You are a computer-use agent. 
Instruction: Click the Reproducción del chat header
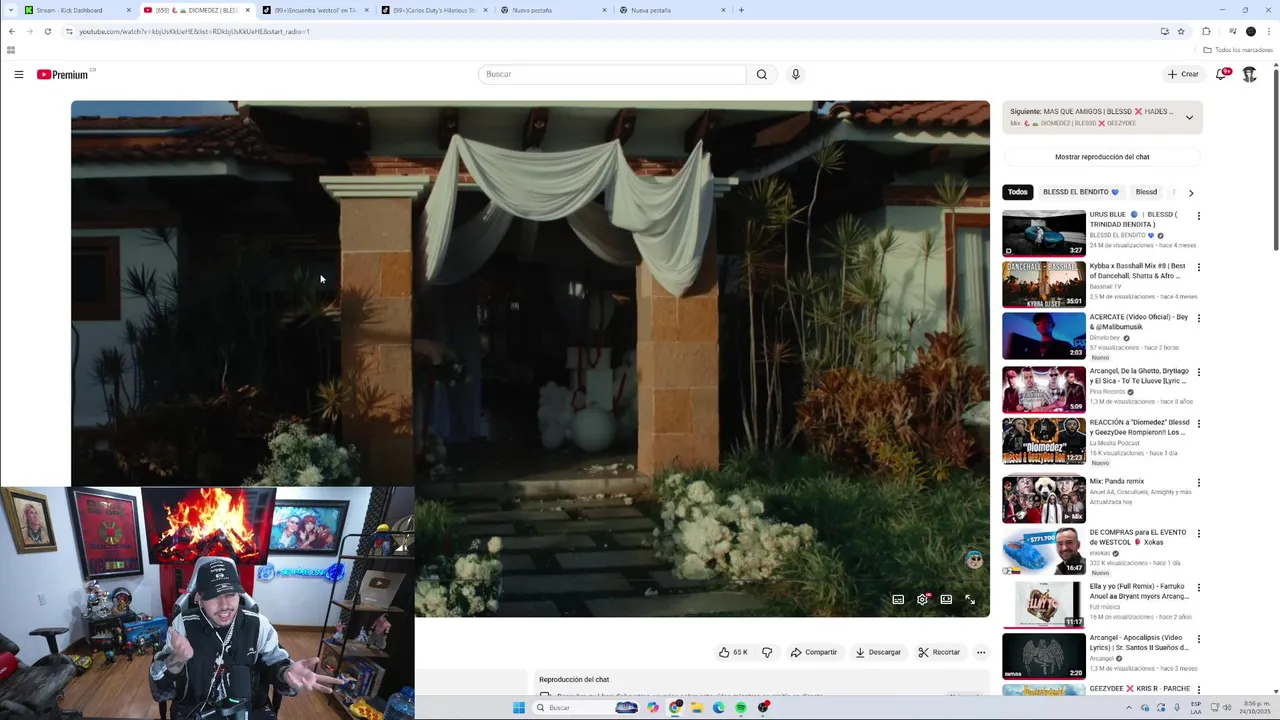pos(574,680)
